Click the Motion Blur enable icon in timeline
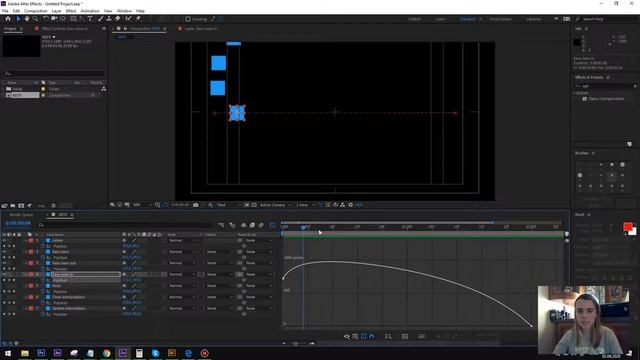Screen dimensions: 640x360 pos(261,225)
